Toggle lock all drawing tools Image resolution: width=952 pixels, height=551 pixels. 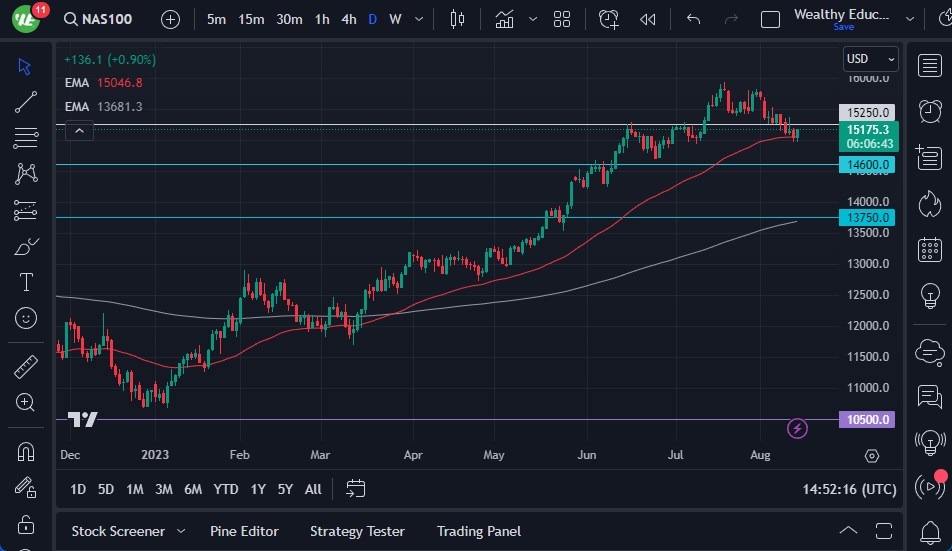tap(26, 524)
